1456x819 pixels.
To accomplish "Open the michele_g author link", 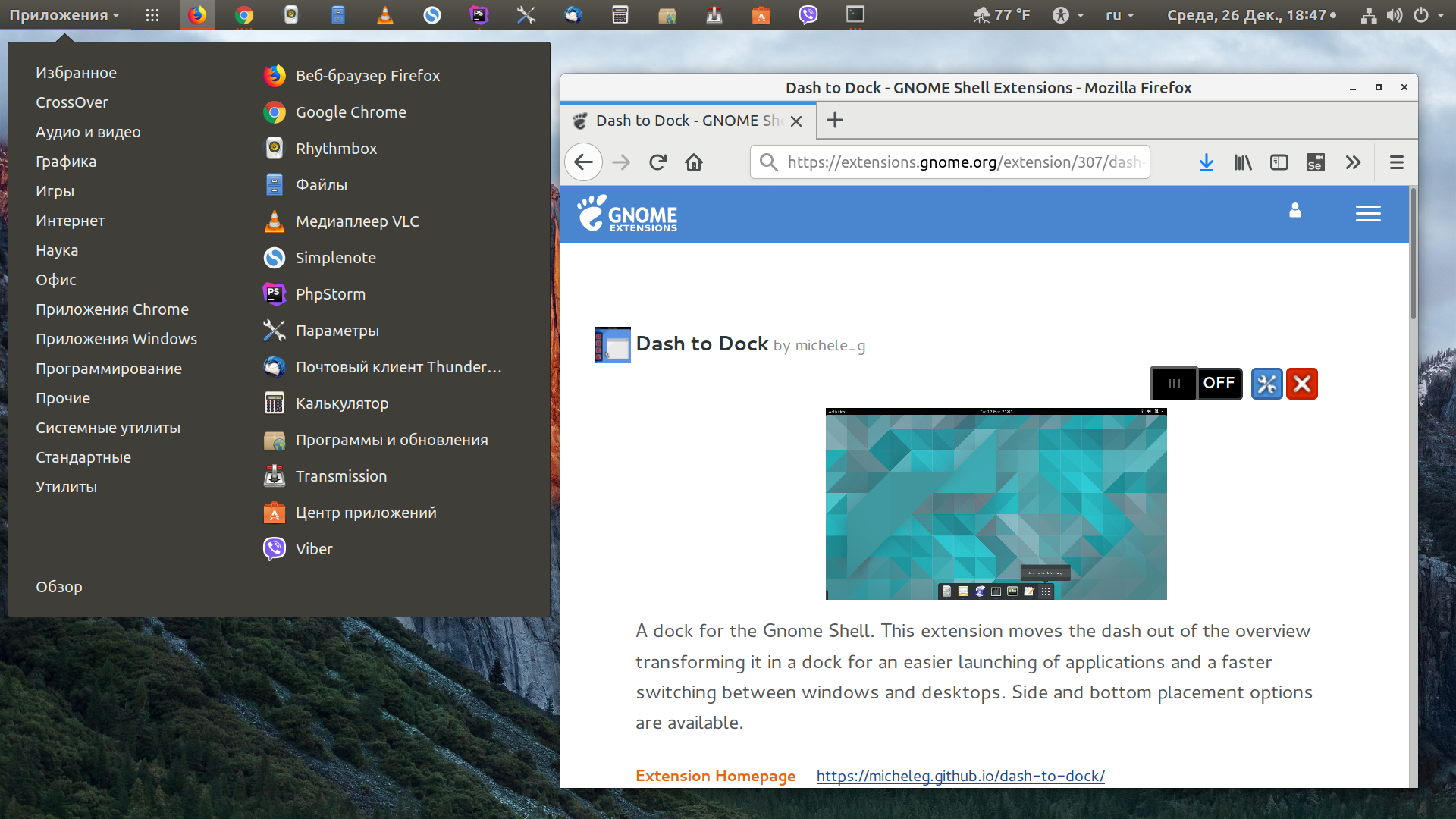I will click(830, 346).
